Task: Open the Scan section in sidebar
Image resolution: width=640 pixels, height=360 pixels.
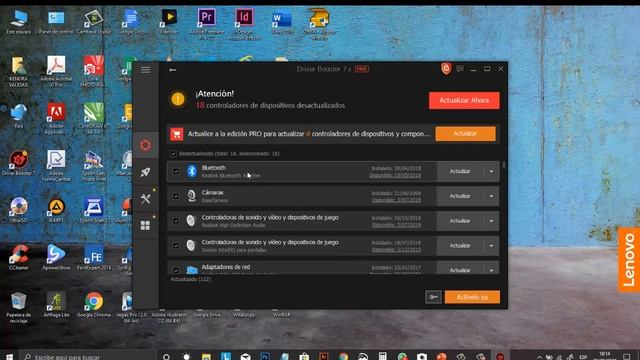Action: coord(145,145)
